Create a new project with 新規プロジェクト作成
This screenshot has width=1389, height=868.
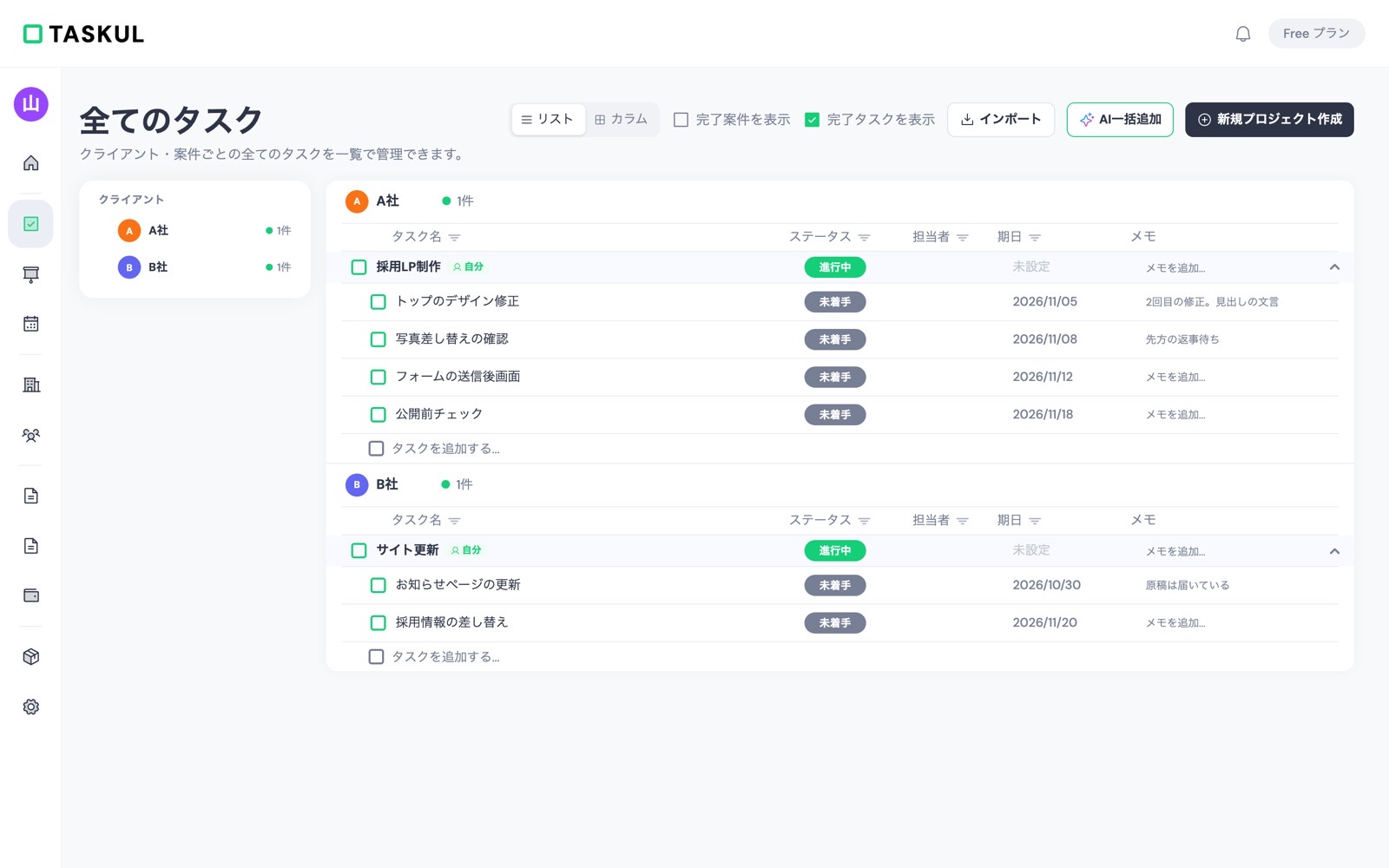click(x=1269, y=120)
